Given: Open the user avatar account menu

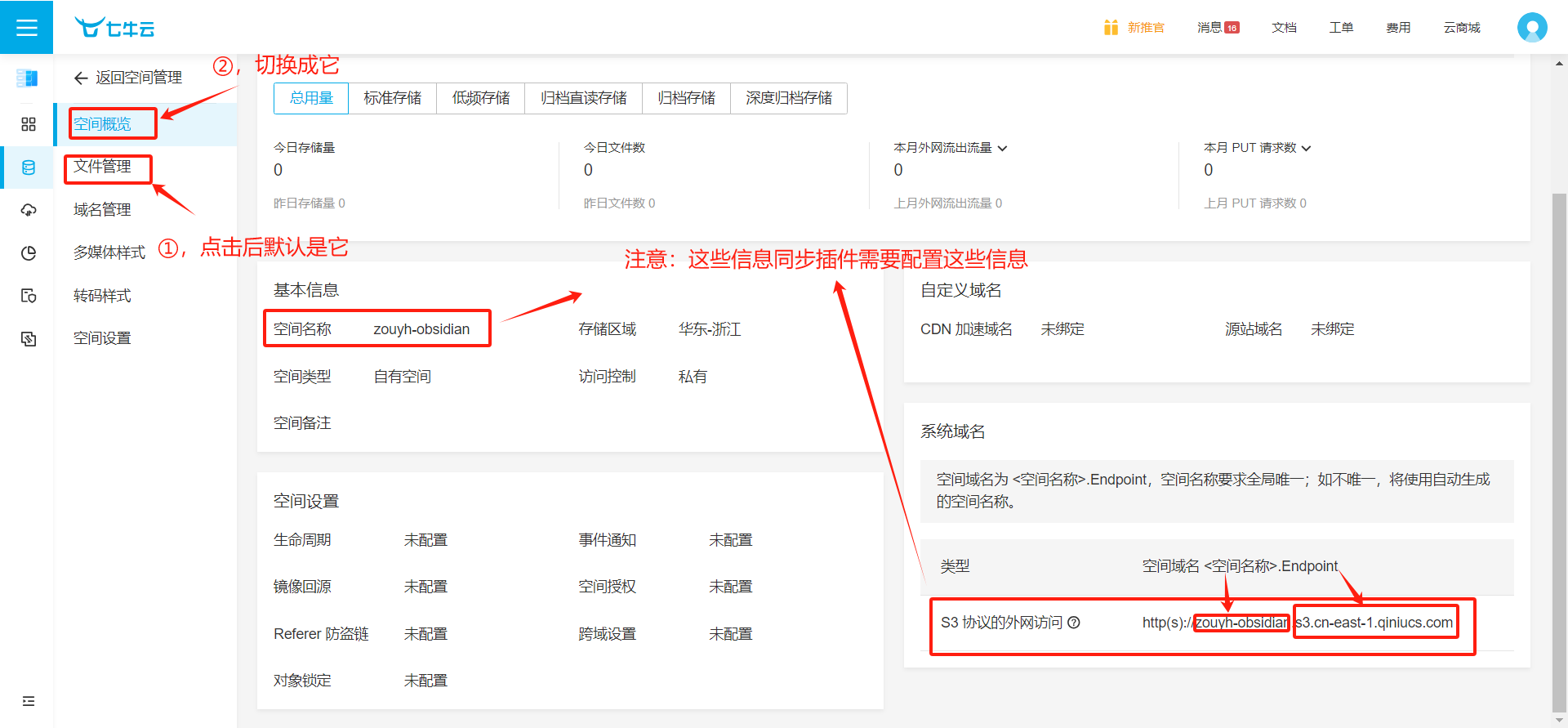Looking at the screenshot, I should [x=1531, y=28].
